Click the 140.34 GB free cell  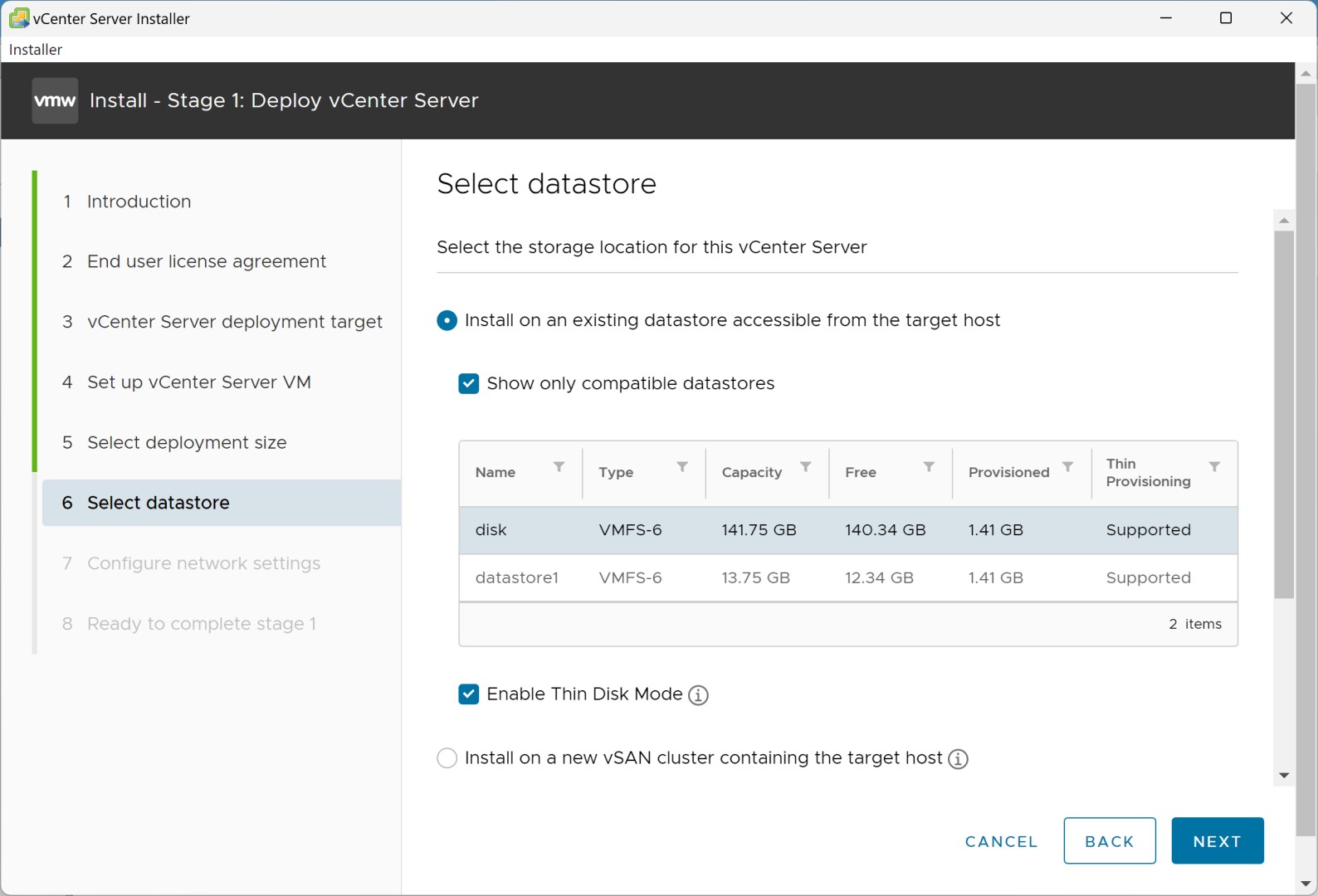click(x=885, y=530)
